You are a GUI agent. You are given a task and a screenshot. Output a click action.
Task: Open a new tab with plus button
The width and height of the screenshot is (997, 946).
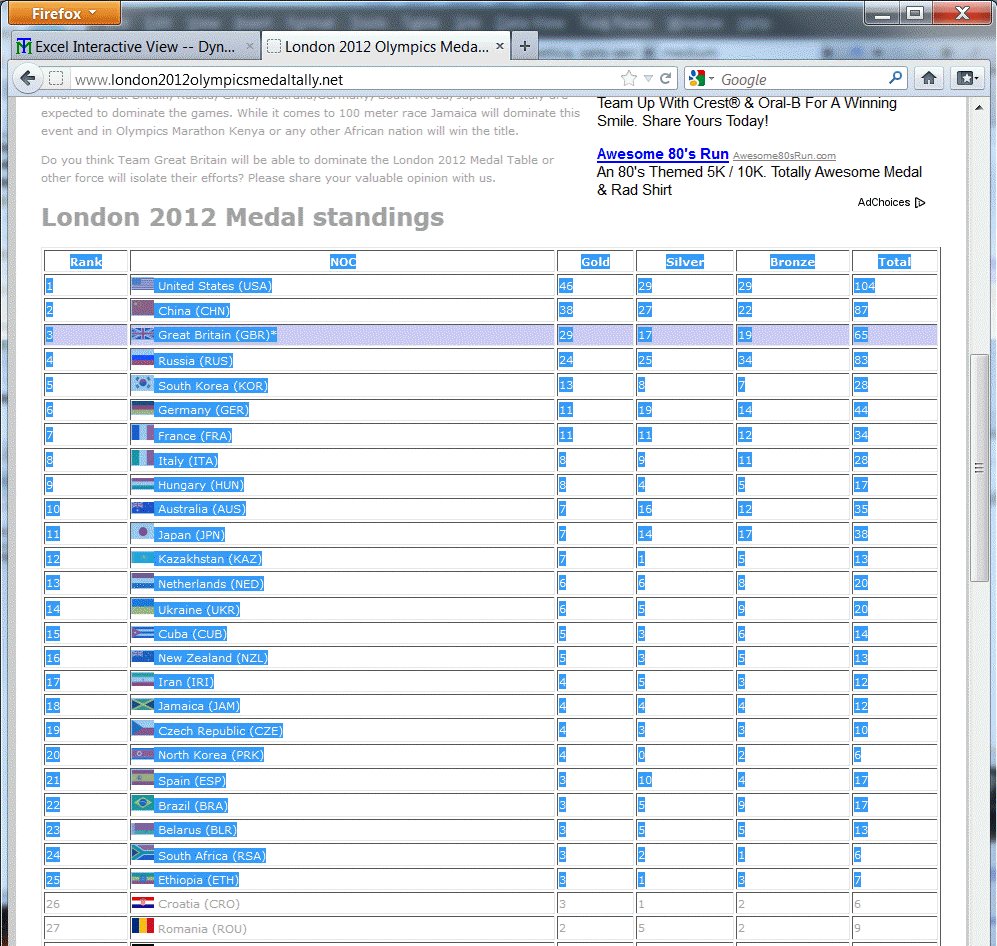[x=525, y=46]
